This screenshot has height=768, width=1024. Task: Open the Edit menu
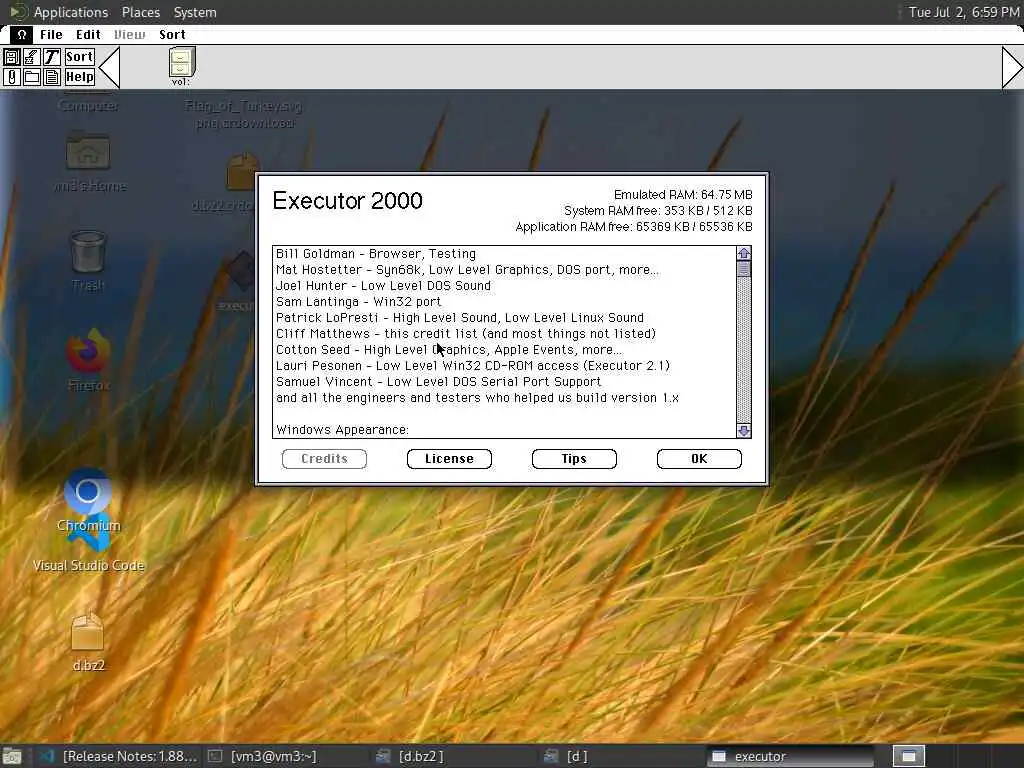pos(88,35)
